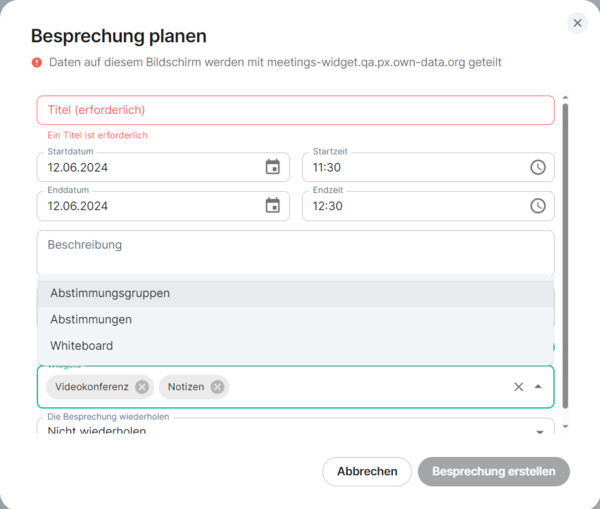Open the start date calendar picker
600x509 pixels.
click(x=272, y=167)
